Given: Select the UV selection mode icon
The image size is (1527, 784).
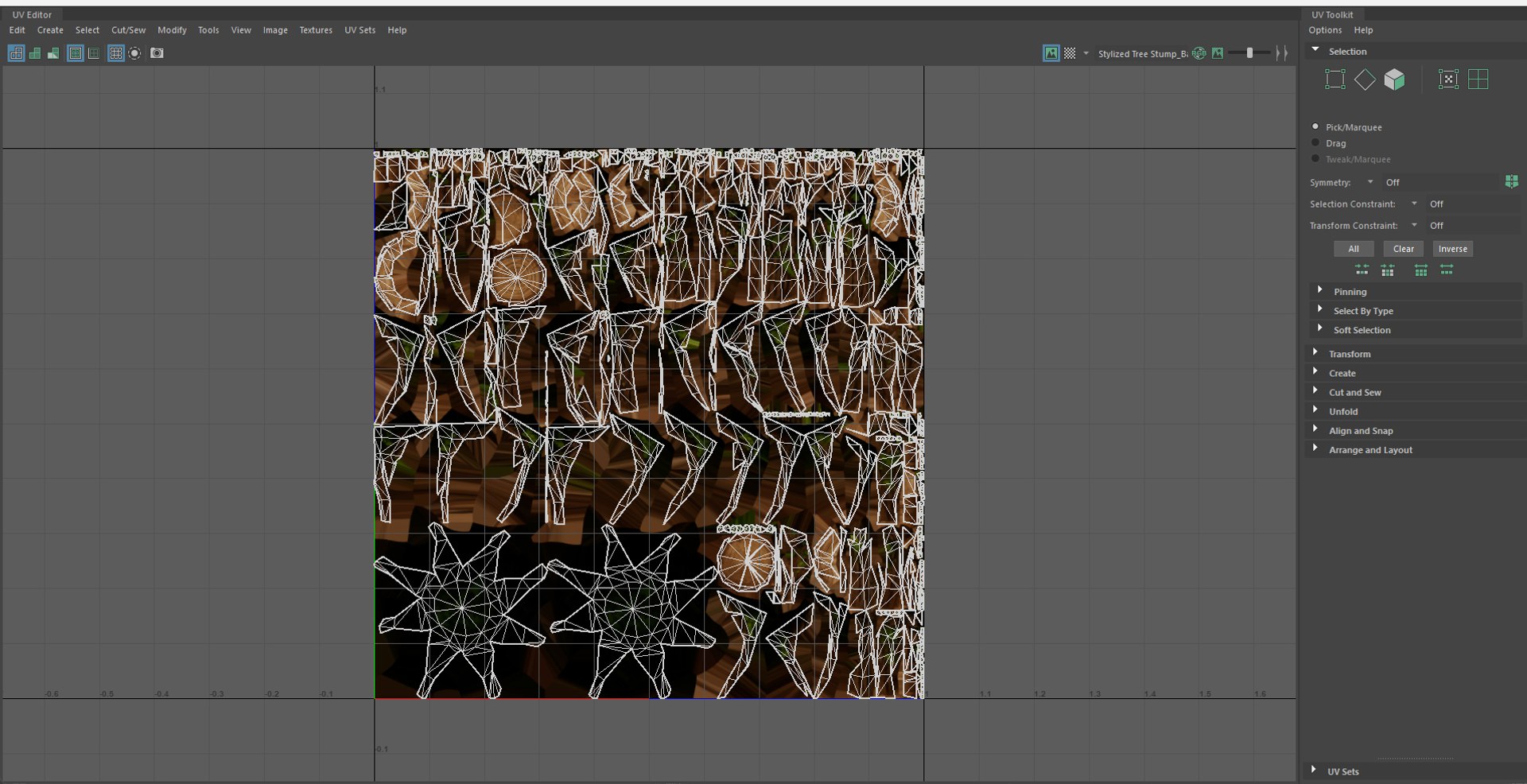Looking at the screenshot, I should pyautogui.click(x=1335, y=80).
